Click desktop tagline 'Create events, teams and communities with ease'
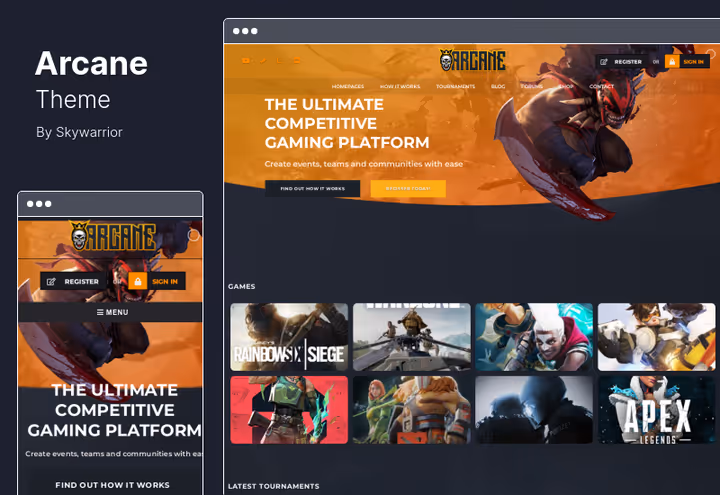This screenshot has width=720, height=495. pos(364,164)
